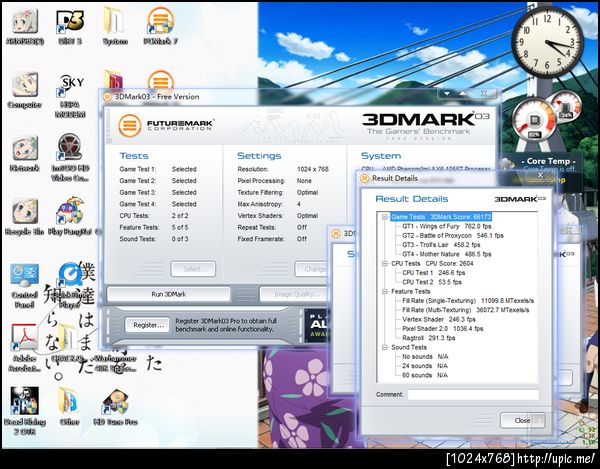Screen dimensions: 600x469
Task: Select the Vertex Shader result row
Action: point(439,319)
